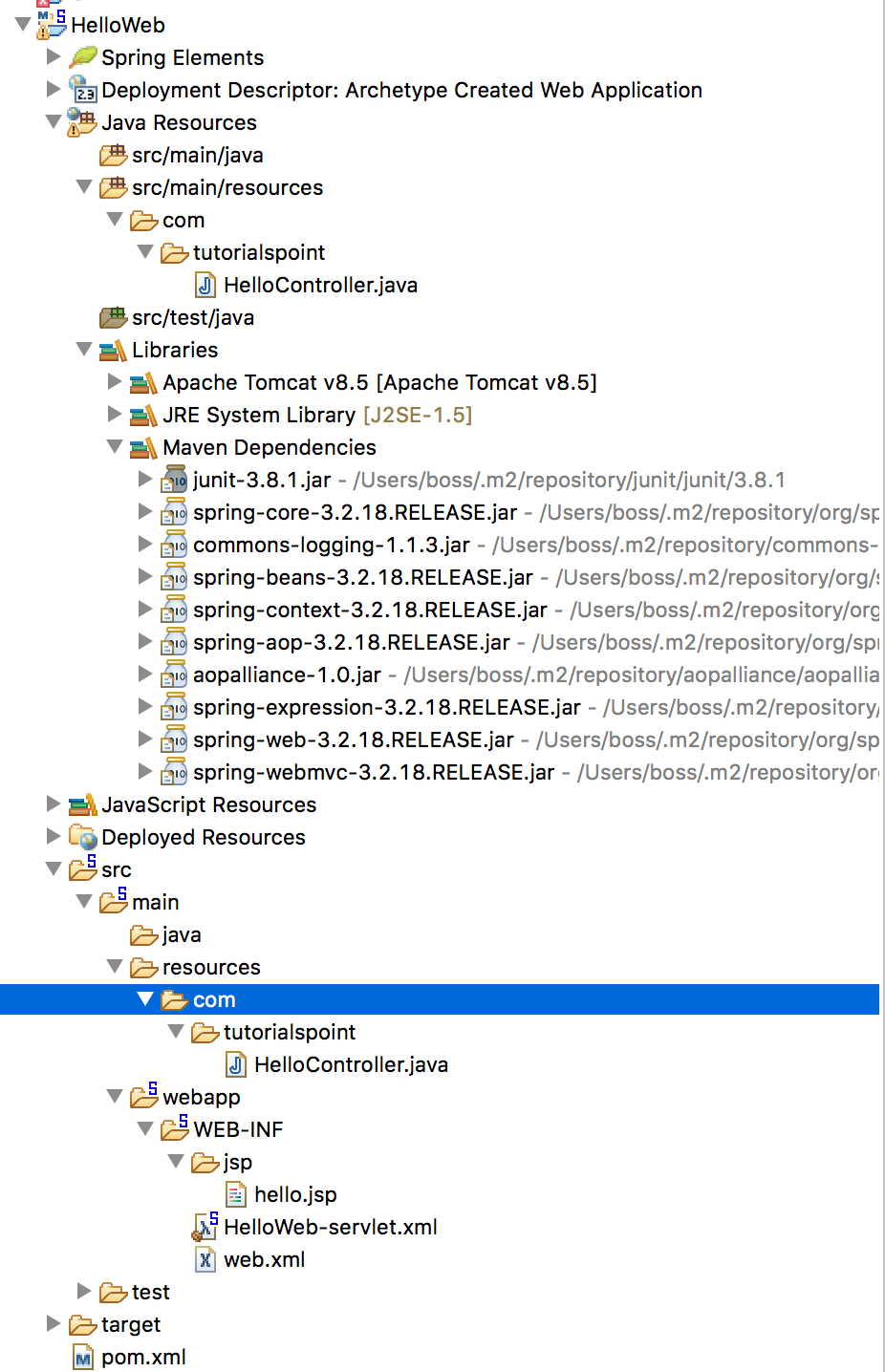Screen dimensions: 885x1372
Task: Expand the JavaScript Resources node
Action: point(54,804)
